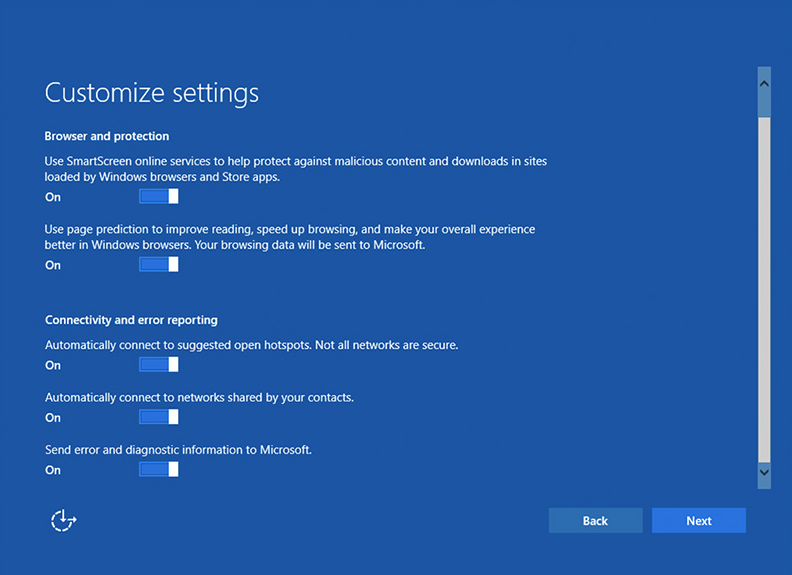Click the suggested open hotspots description text
Image resolution: width=792 pixels, height=575 pixels.
point(251,345)
